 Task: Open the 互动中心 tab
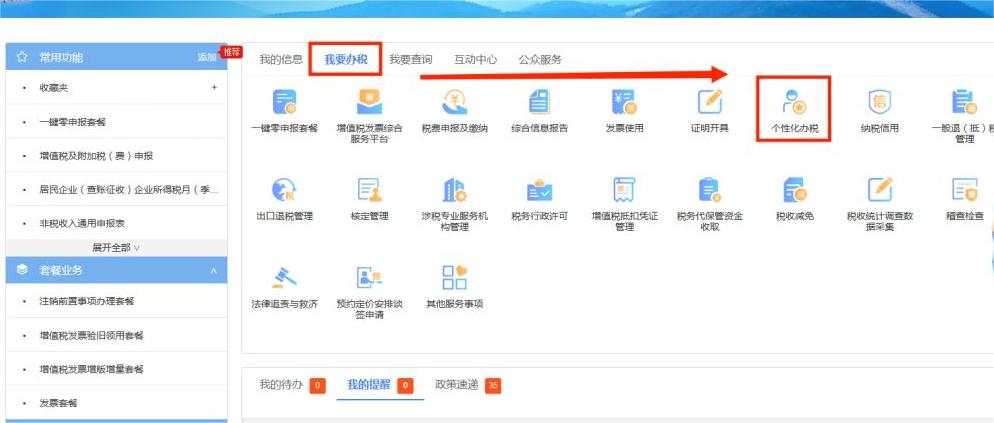[475, 60]
